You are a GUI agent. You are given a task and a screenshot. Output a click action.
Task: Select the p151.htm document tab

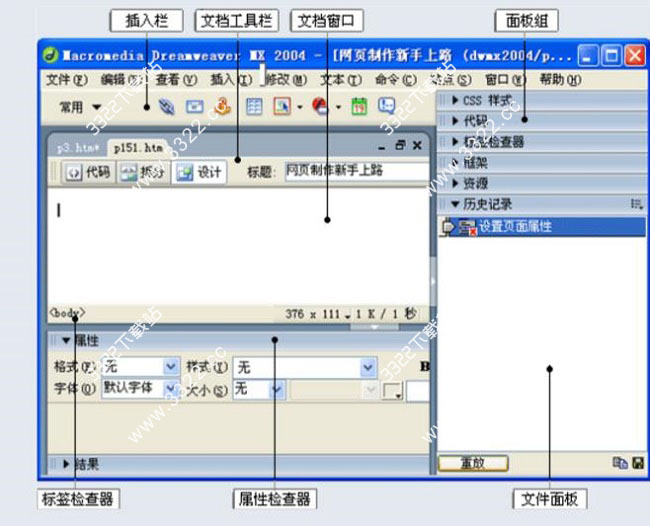point(138,148)
